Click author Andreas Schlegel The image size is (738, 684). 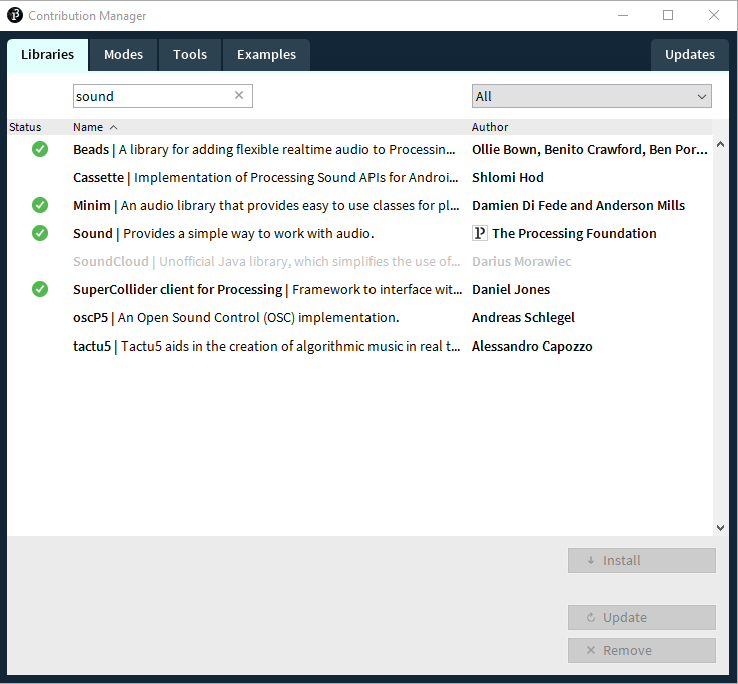tap(523, 318)
